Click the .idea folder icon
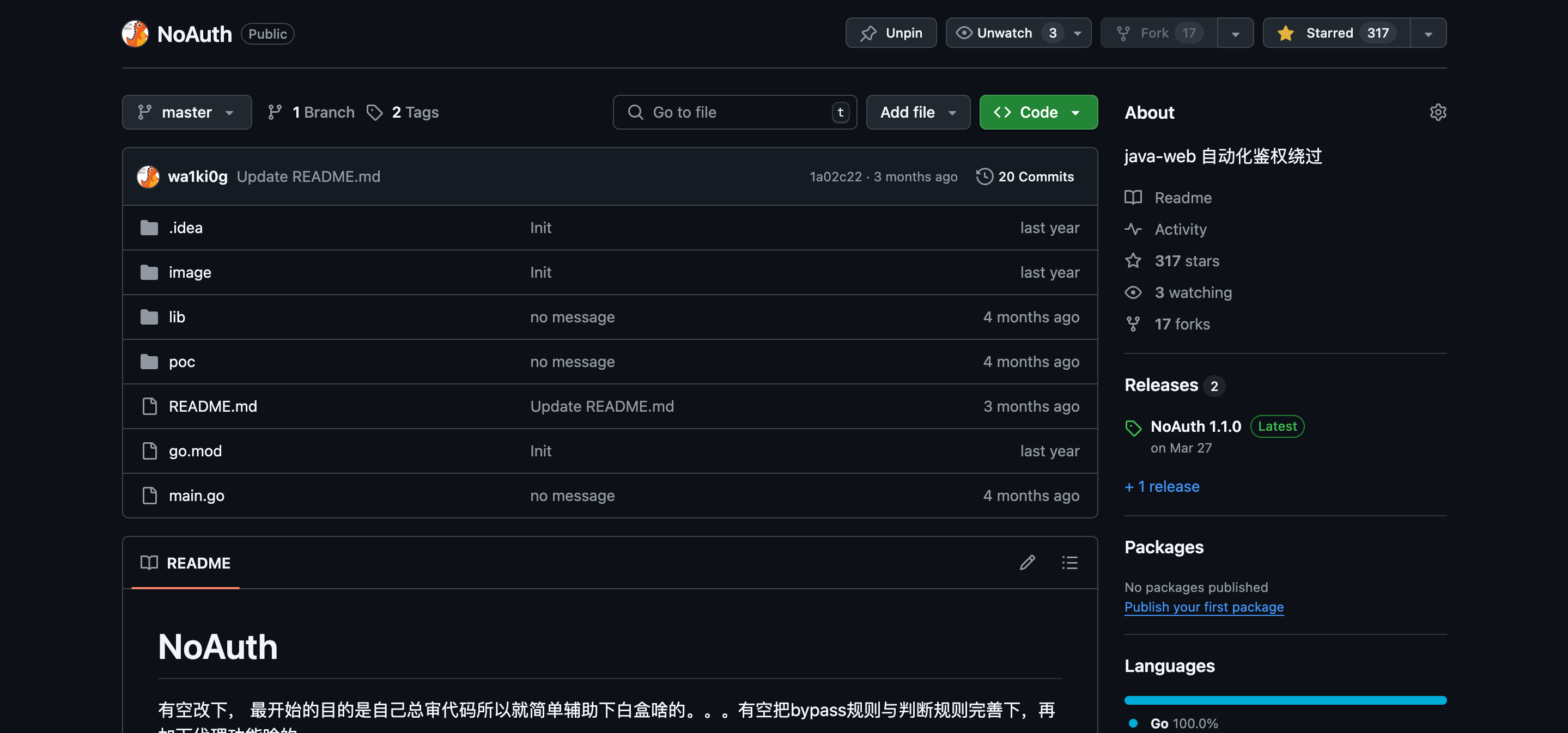Image resolution: width=1568 pixels, height=733 pixels. 149,228
